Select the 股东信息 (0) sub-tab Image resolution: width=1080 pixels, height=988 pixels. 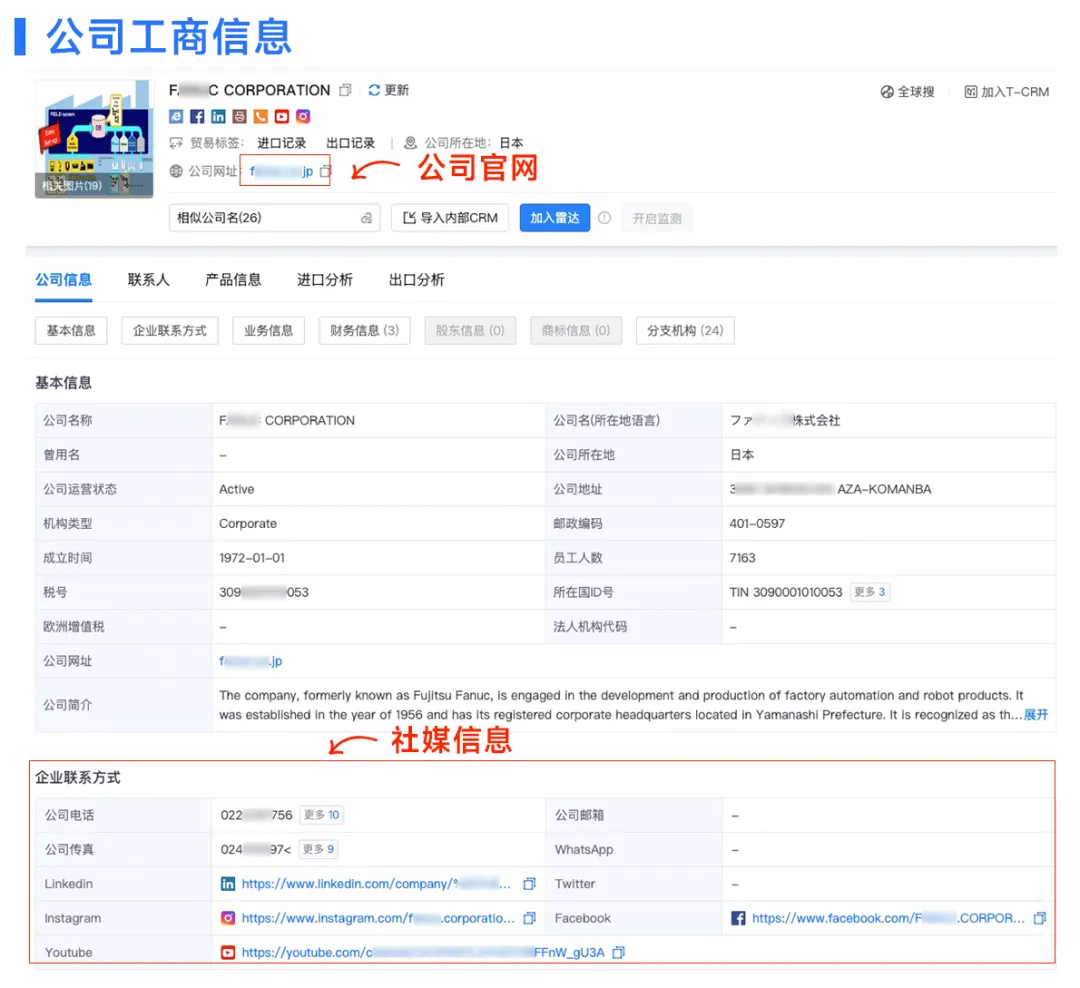(470, 331)
